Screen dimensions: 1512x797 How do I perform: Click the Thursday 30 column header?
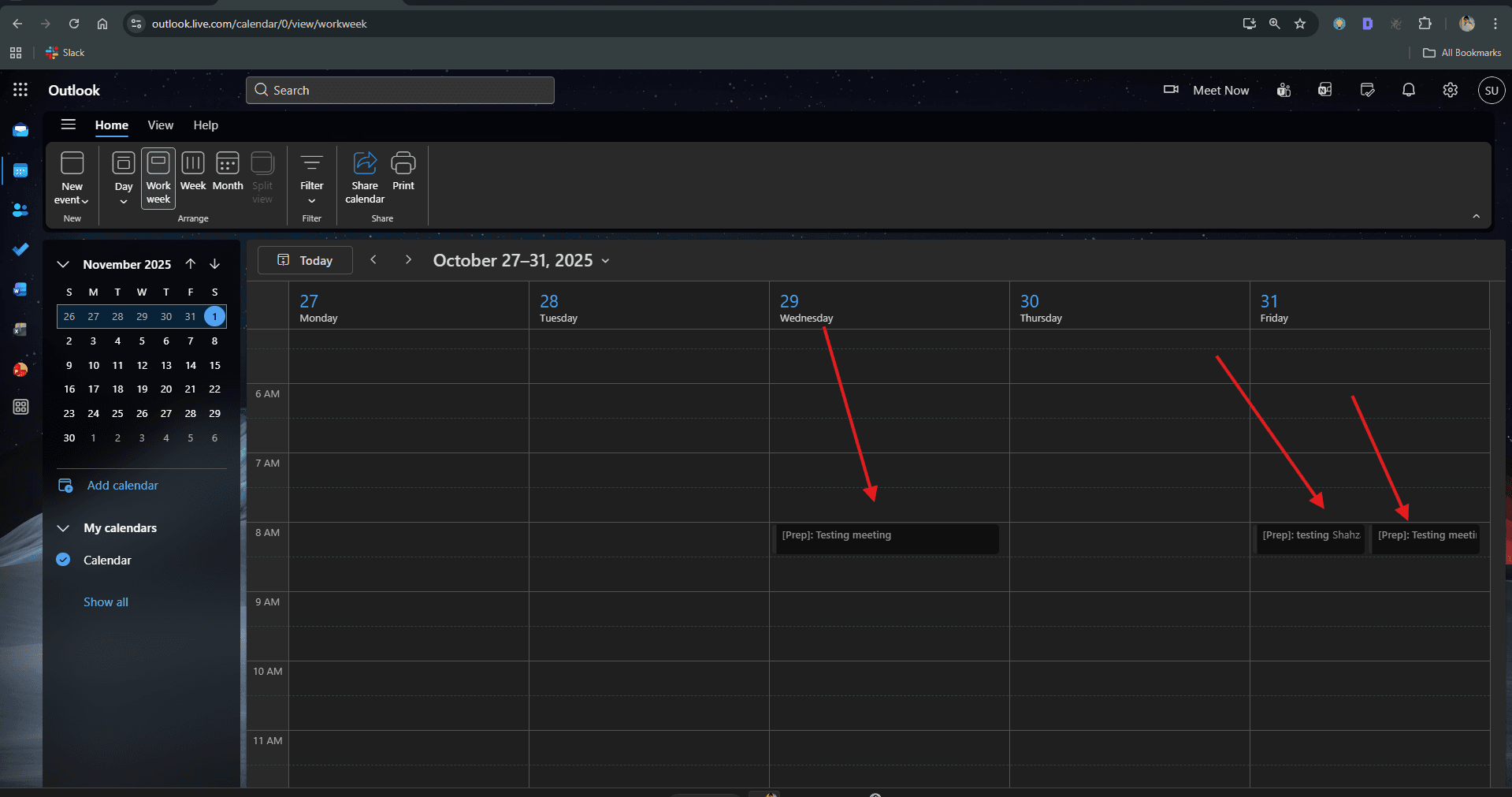click(1130, 306)
